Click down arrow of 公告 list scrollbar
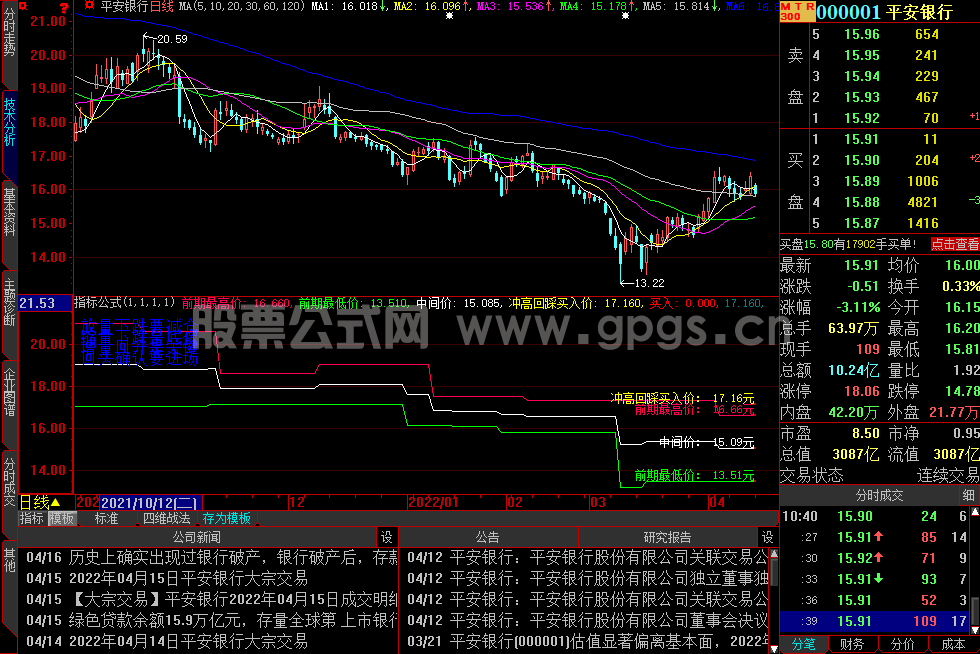 coord(774,648)
